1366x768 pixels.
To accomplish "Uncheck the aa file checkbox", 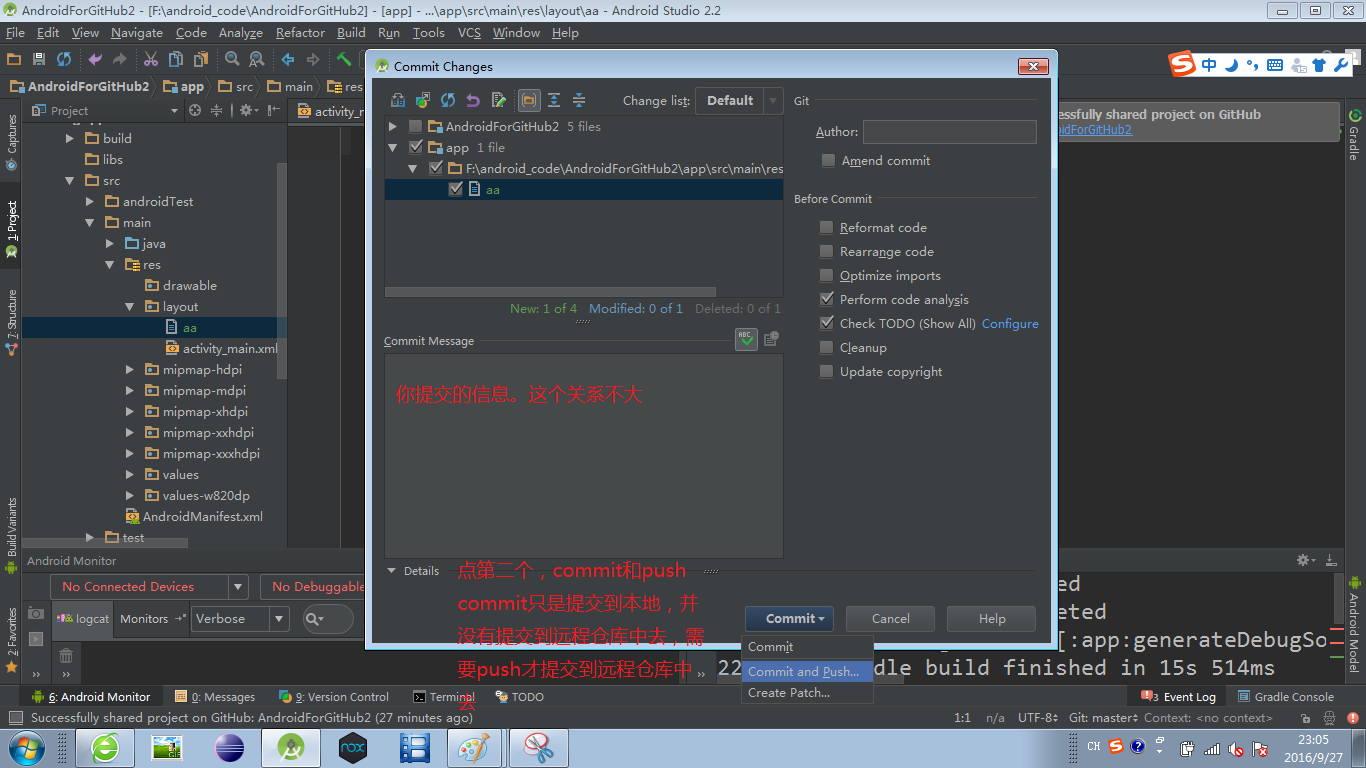I will (456, 189).
